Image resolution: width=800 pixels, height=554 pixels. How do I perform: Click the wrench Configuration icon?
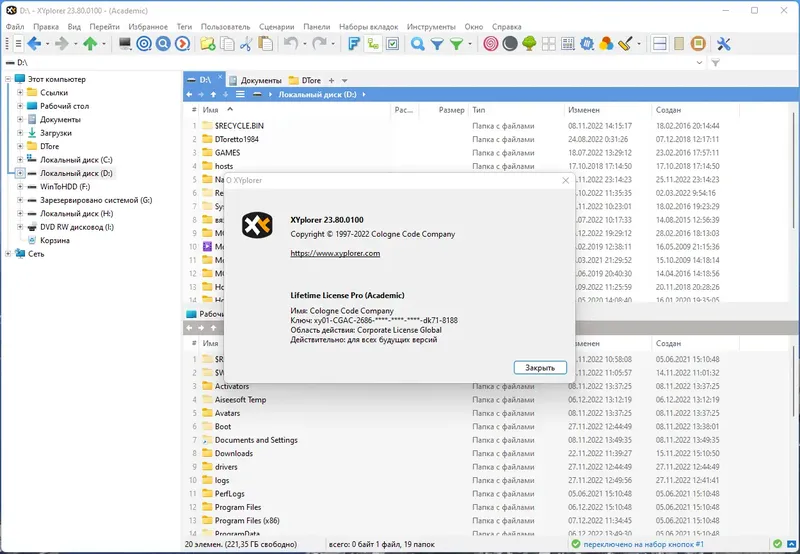pos(723,44)
